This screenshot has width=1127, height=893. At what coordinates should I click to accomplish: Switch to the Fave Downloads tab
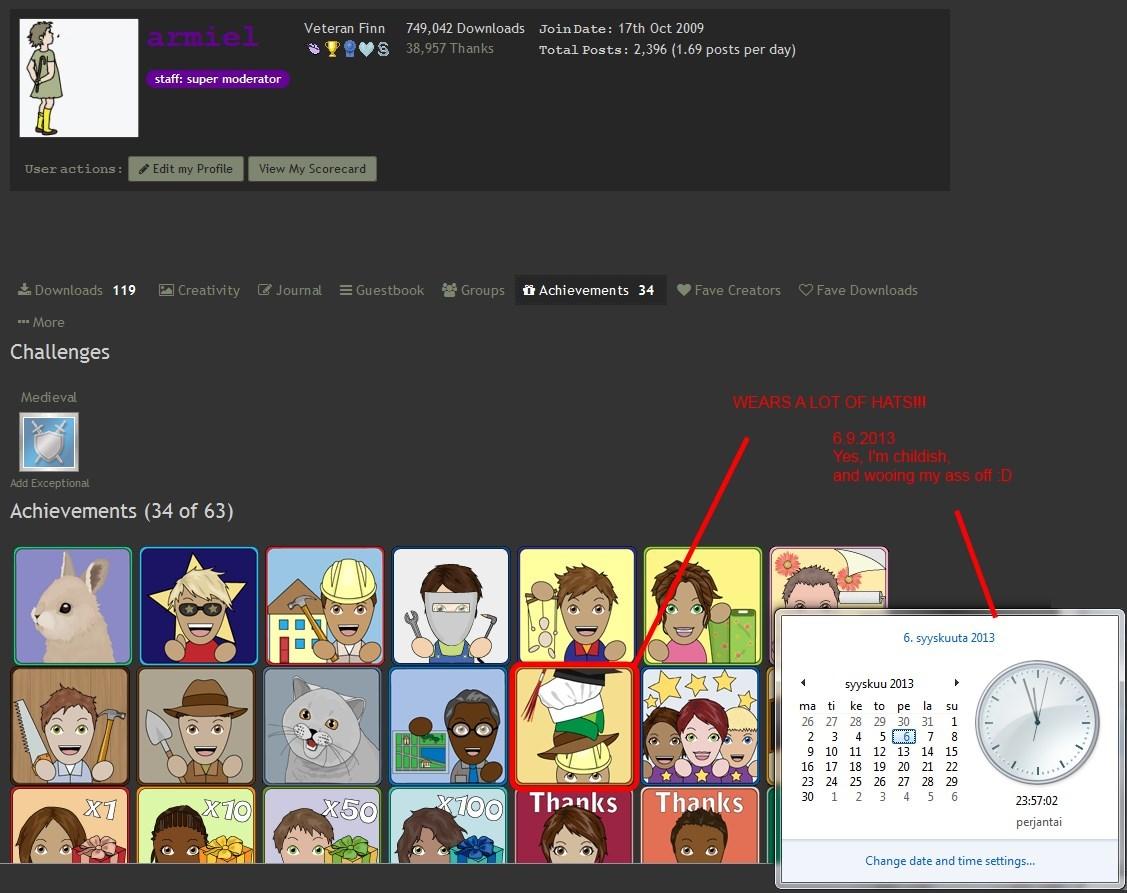[x=858, y=290]
